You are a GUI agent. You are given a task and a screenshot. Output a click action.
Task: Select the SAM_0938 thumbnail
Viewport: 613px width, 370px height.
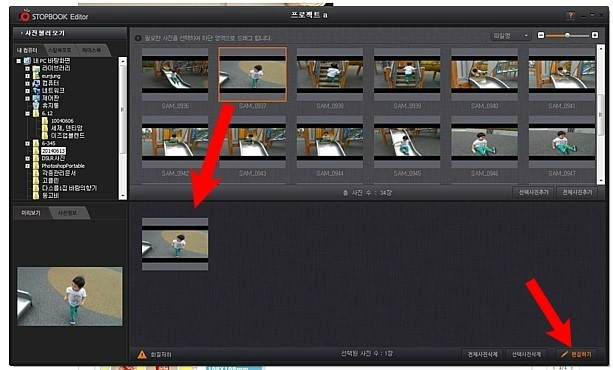[330, 74]
